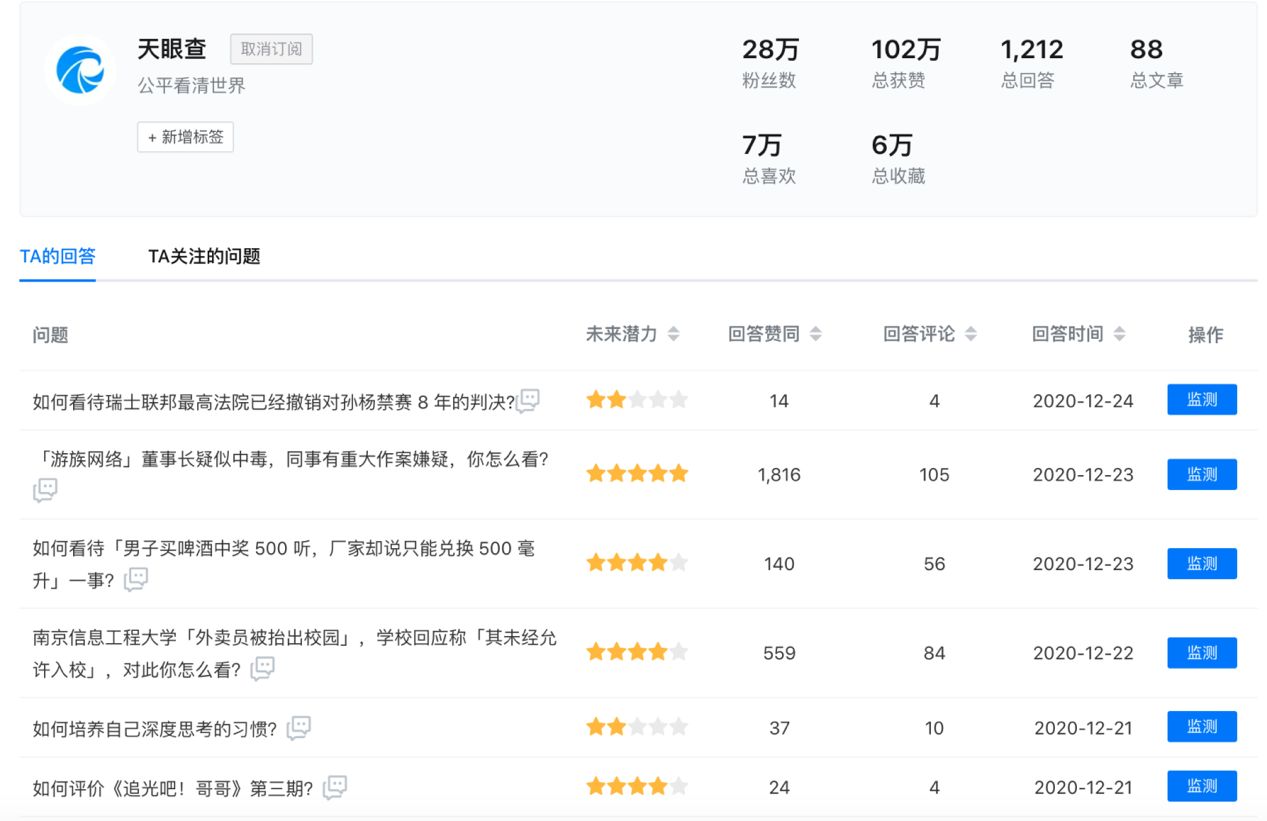This screenshot has height=821, width=1267.
Task: Click the 1,816 upvote count
Action: pyautogui.click(x=779, y=475)
